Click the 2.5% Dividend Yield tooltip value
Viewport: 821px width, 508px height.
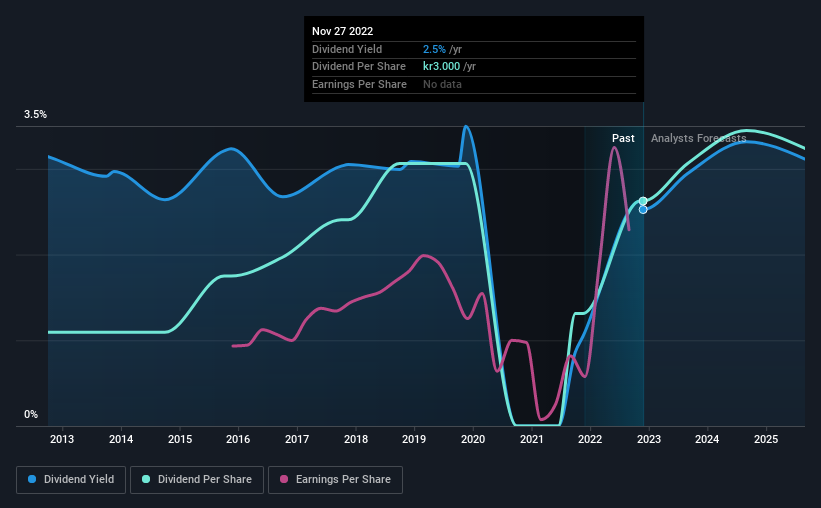435,48
